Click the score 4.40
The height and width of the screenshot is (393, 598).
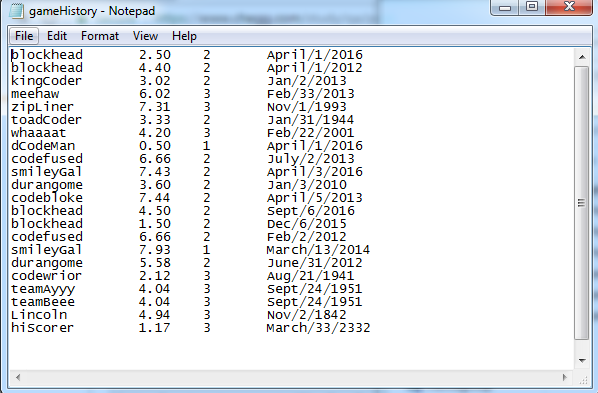coord(154,68)
